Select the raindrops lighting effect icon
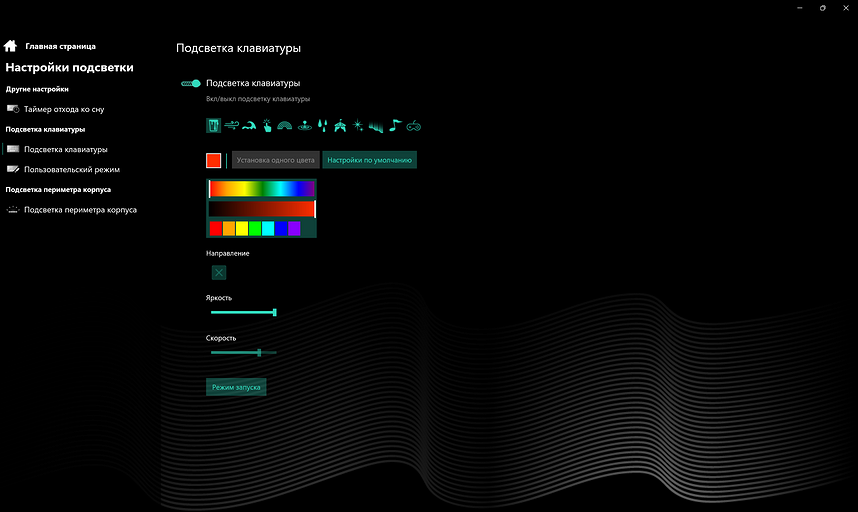 point(322,126)
